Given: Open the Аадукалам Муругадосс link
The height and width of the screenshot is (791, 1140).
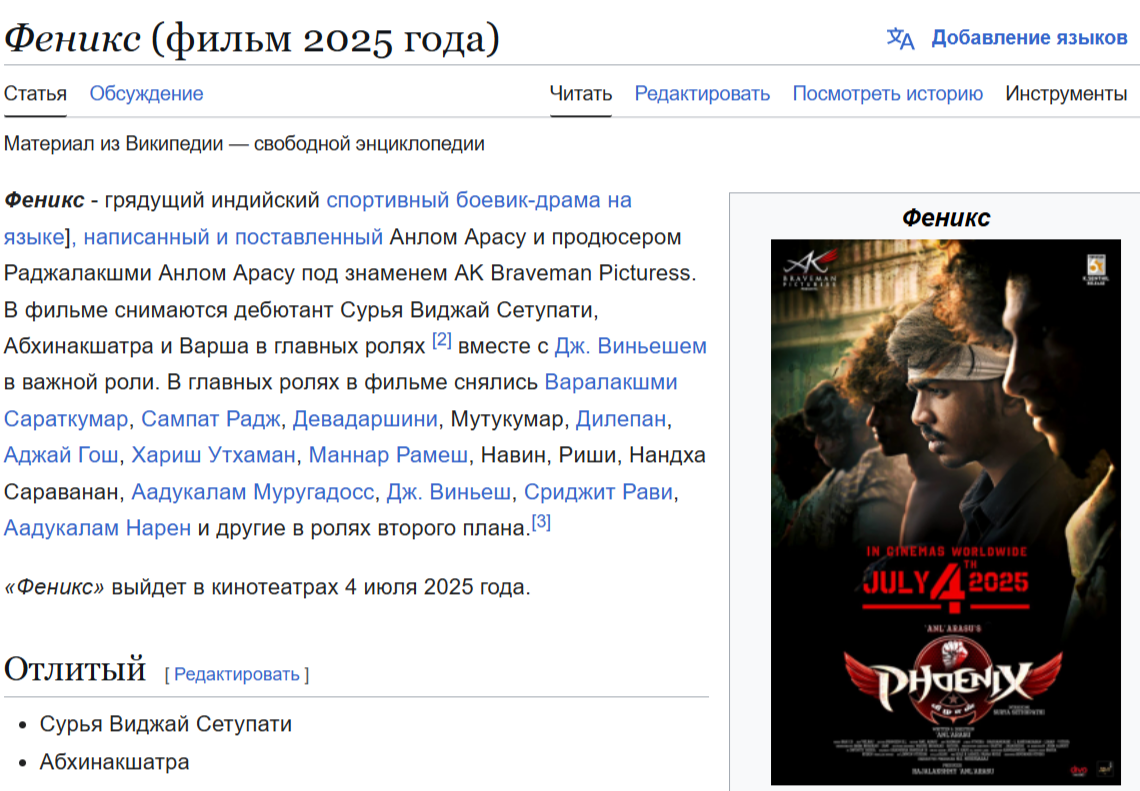Looking at the screenshot, I should (x=252, y=492).
